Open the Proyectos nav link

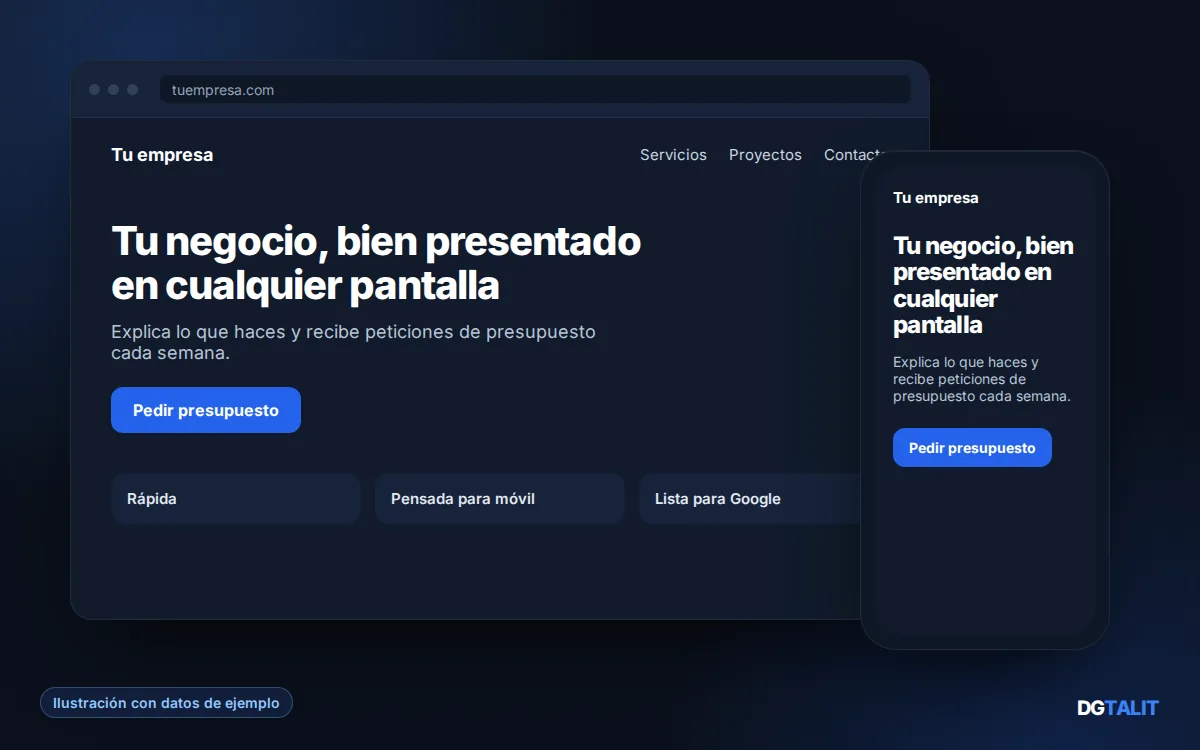(765, 155)
